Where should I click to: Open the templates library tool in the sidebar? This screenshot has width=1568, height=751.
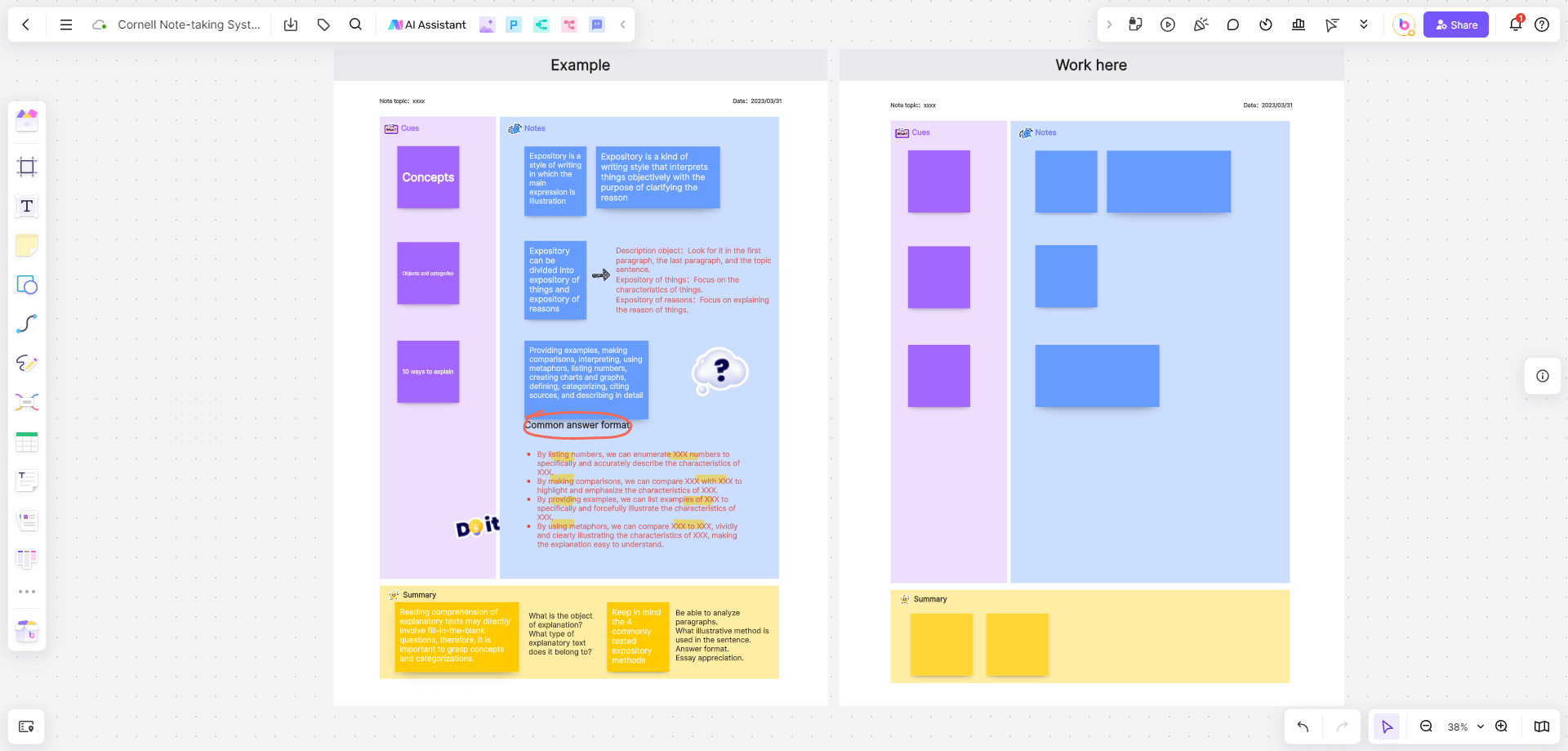27,120
